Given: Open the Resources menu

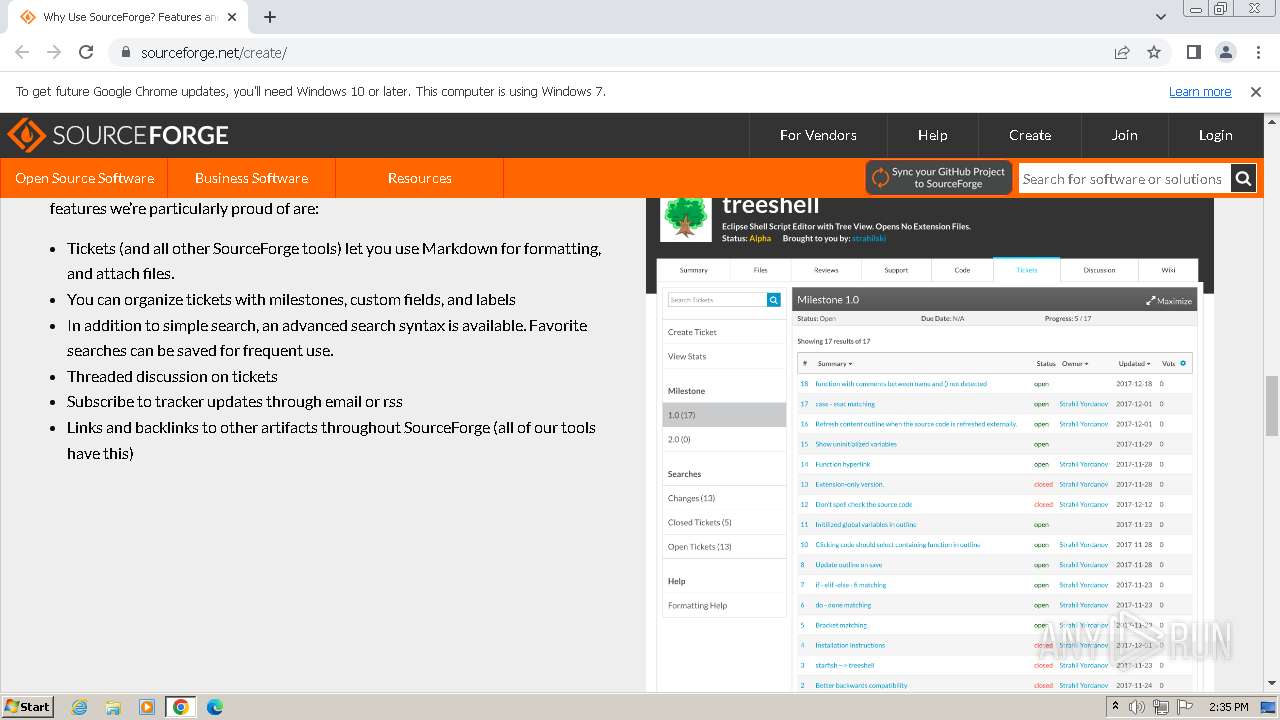Looking at the screenshot, I should click(420, 178).
